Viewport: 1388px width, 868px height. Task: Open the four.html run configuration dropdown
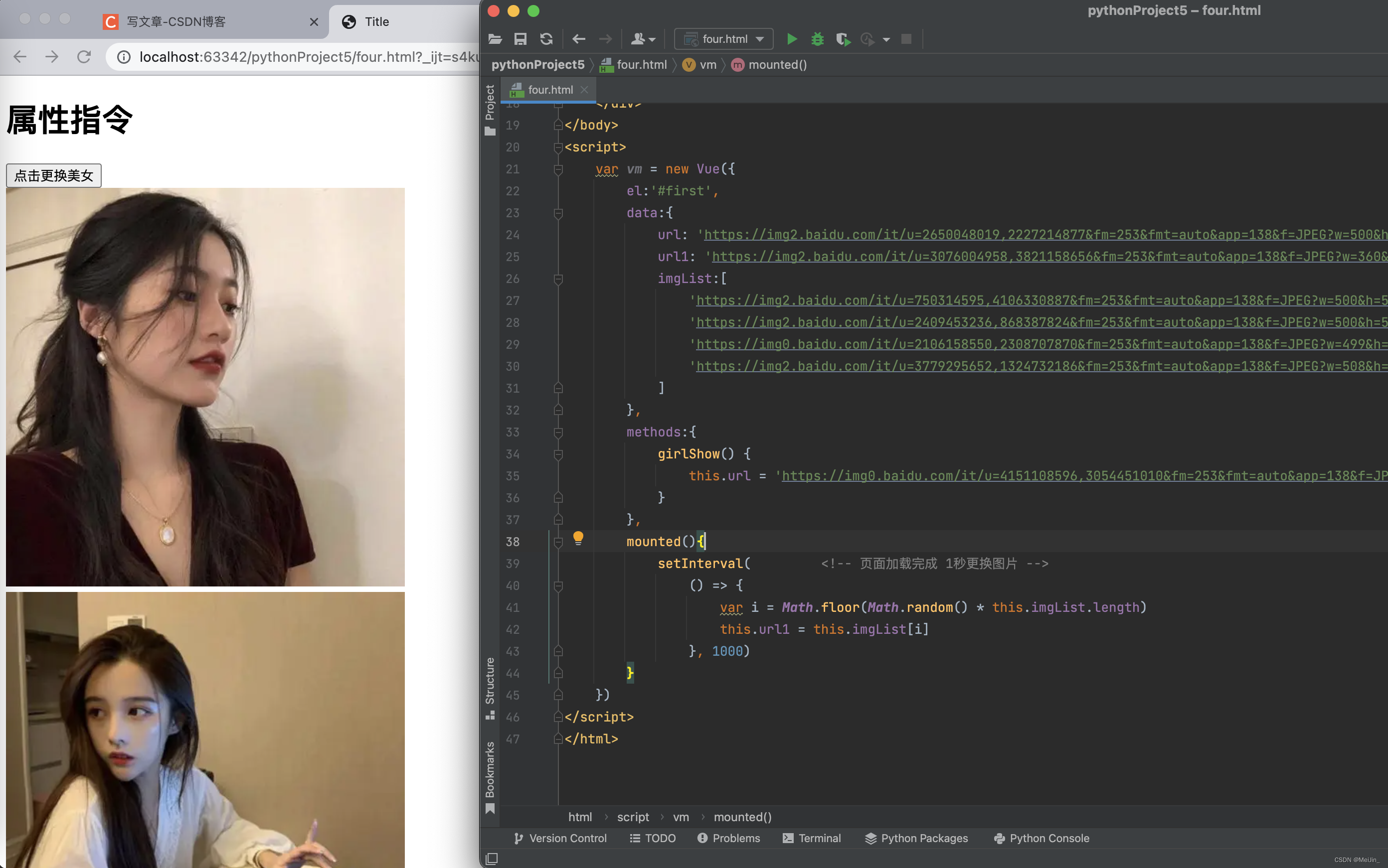pyautogui.click(x=723, y=39)
